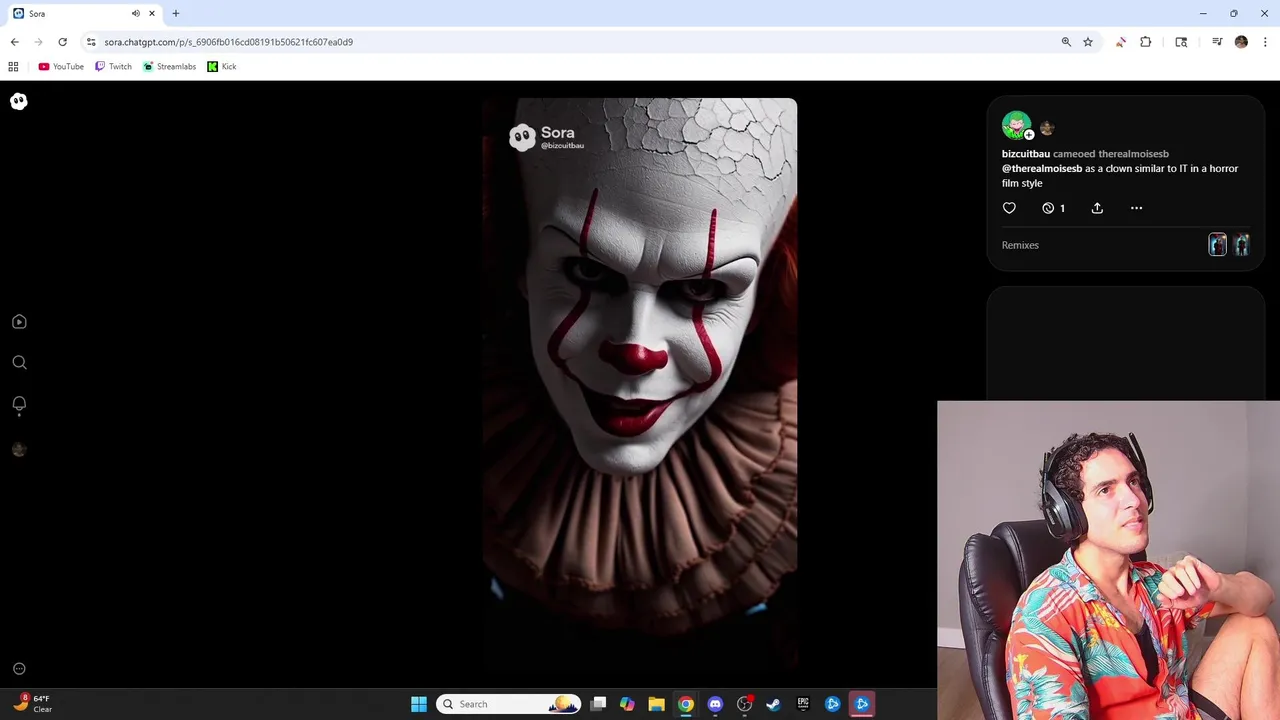1280x720 pixels.
Task: Mute the Sora tab audio icon
Action: pos(135,13)
